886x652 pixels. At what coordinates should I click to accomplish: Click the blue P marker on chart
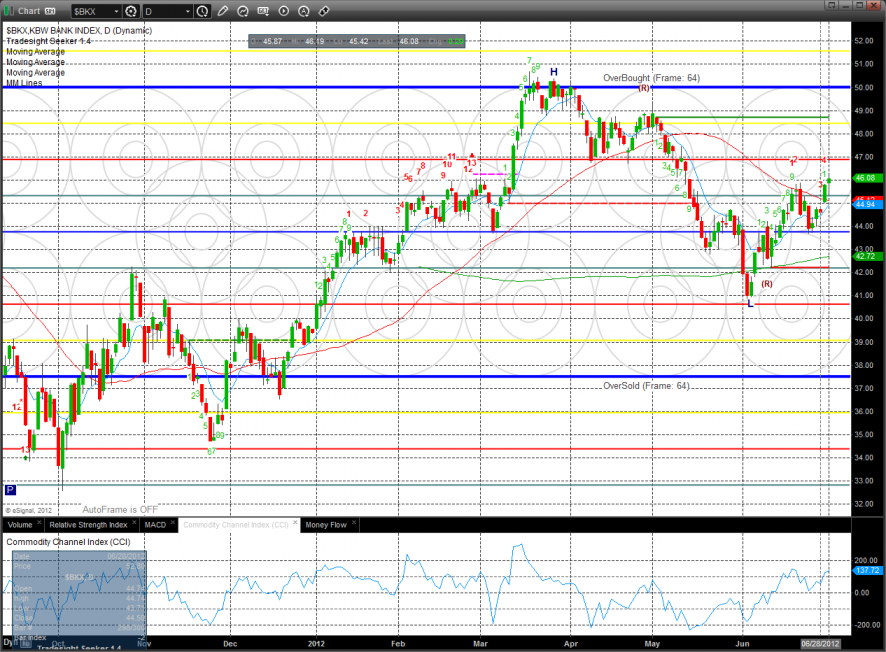pos(10,490)
